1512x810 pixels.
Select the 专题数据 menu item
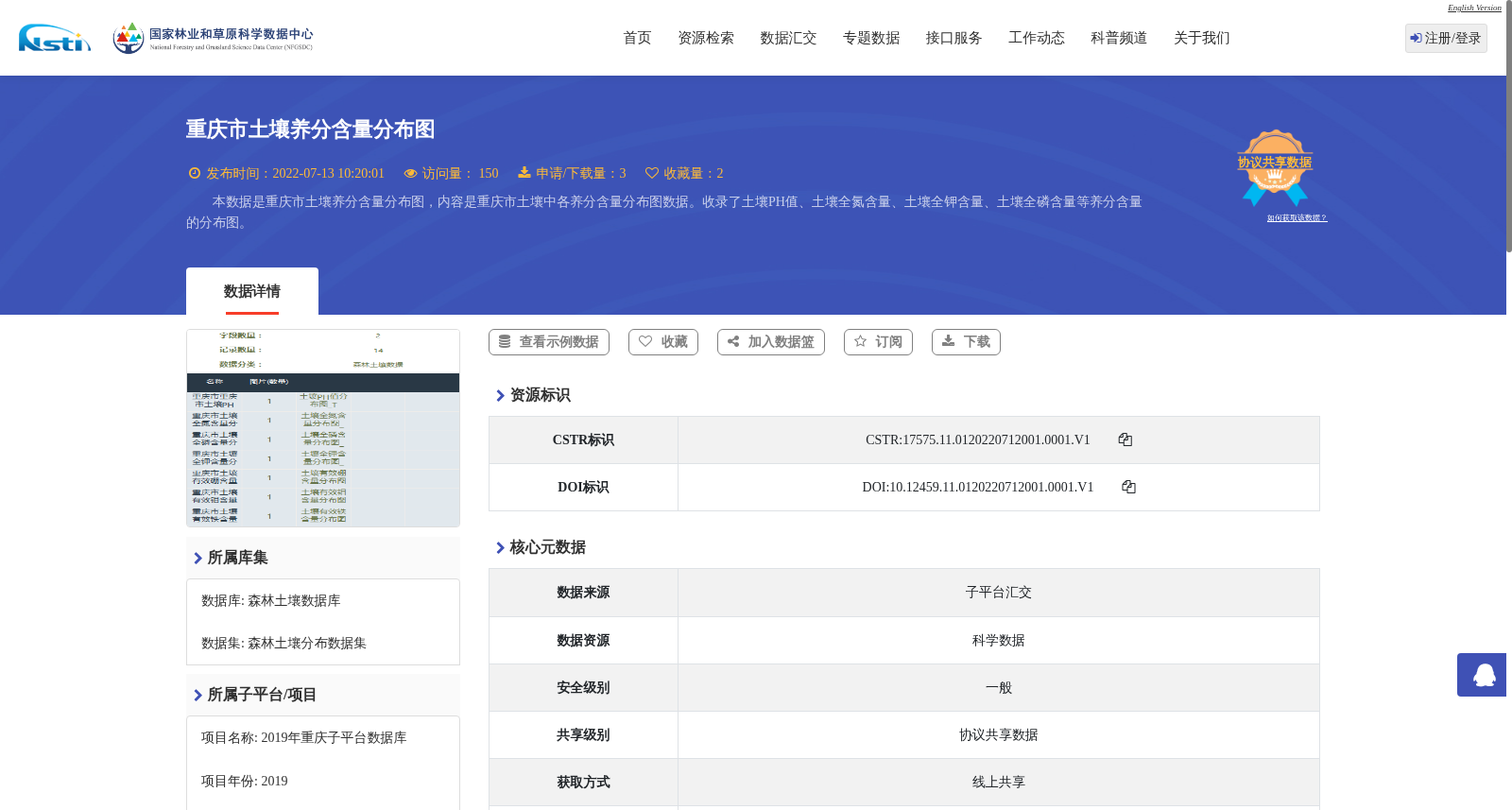coord(871,38)
